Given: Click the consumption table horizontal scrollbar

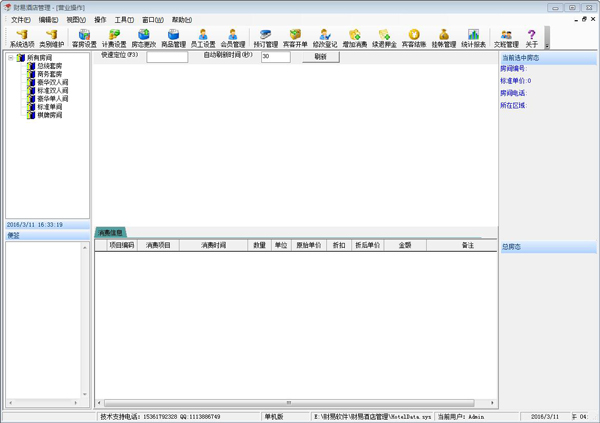Looking at the screenshot, I should [x=290, y=403].
